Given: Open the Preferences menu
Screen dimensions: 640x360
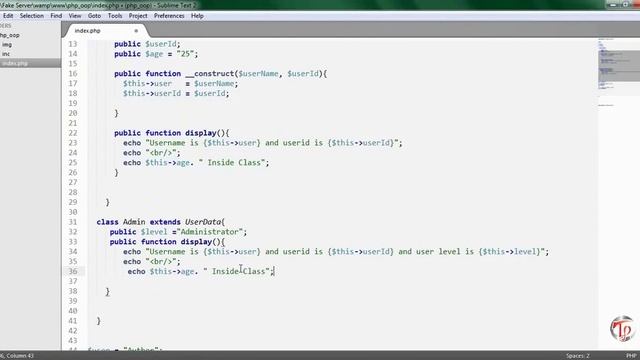Looking at the screenshot, I should [169, 16].
